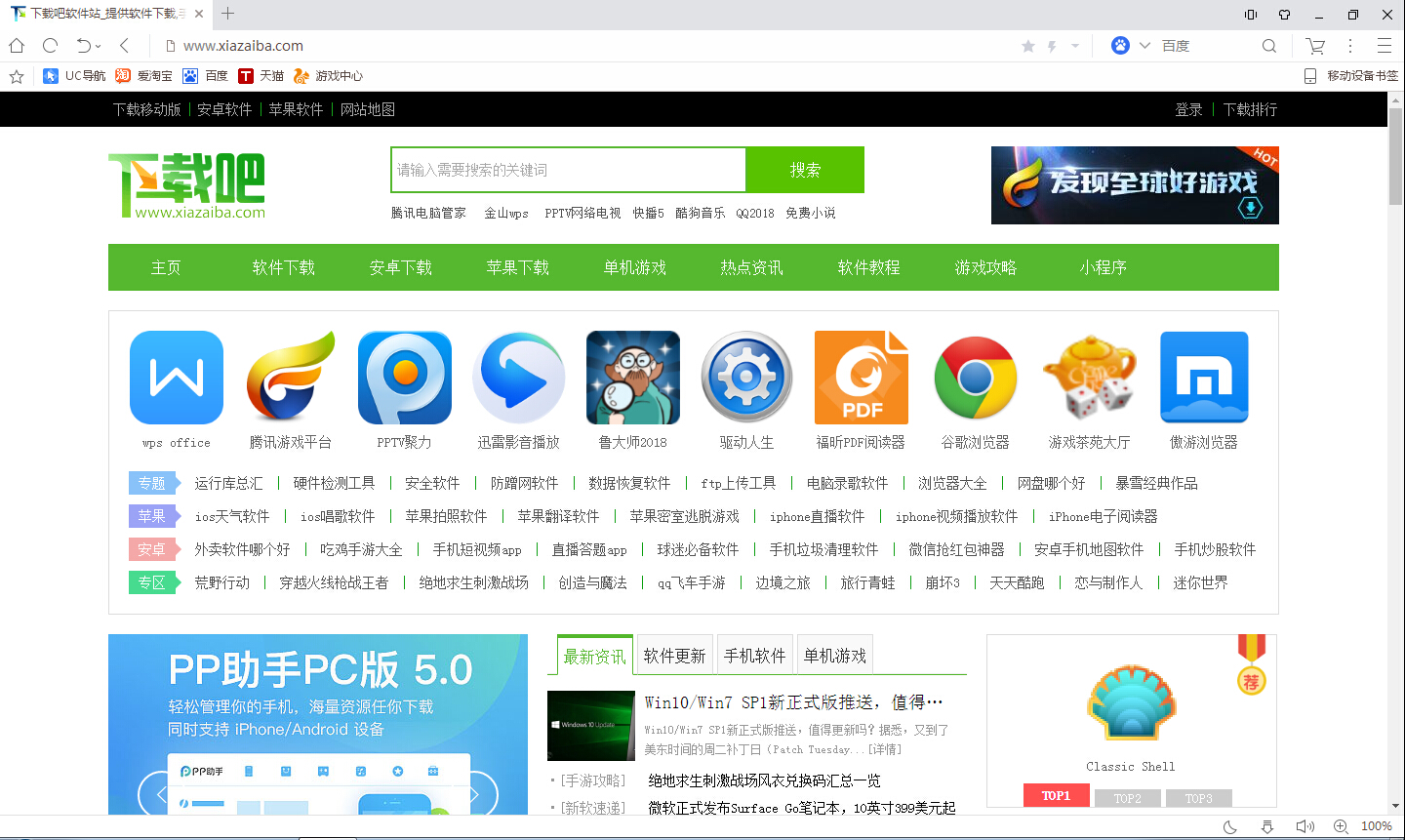Image resolution: width=1405 pixels, height=840 pixels.
Task: Open the PPTV聚力 app icon
Action: coord(404,378)
